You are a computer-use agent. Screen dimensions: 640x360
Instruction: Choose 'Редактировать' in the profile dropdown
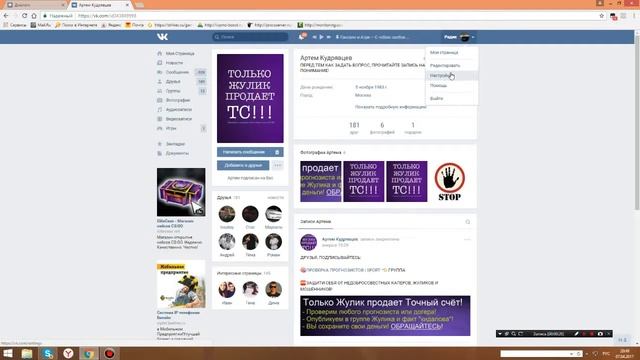click(x=445, y=65)
